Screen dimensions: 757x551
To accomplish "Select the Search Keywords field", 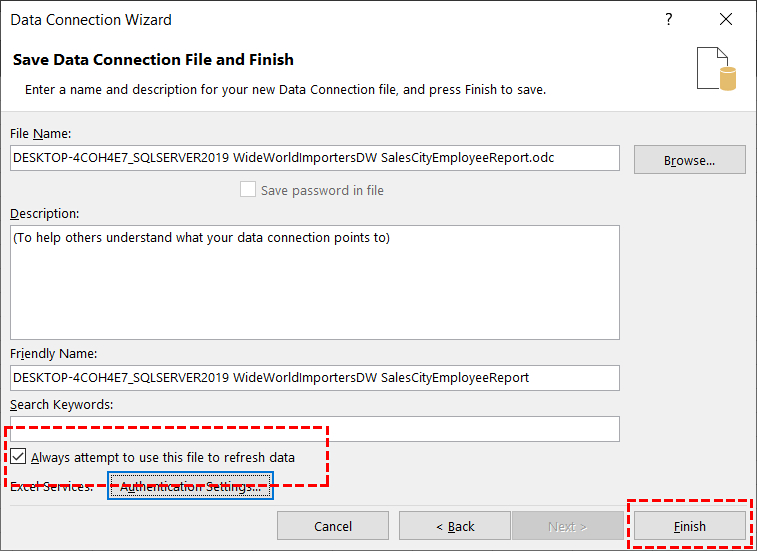I will coord(314,429).
